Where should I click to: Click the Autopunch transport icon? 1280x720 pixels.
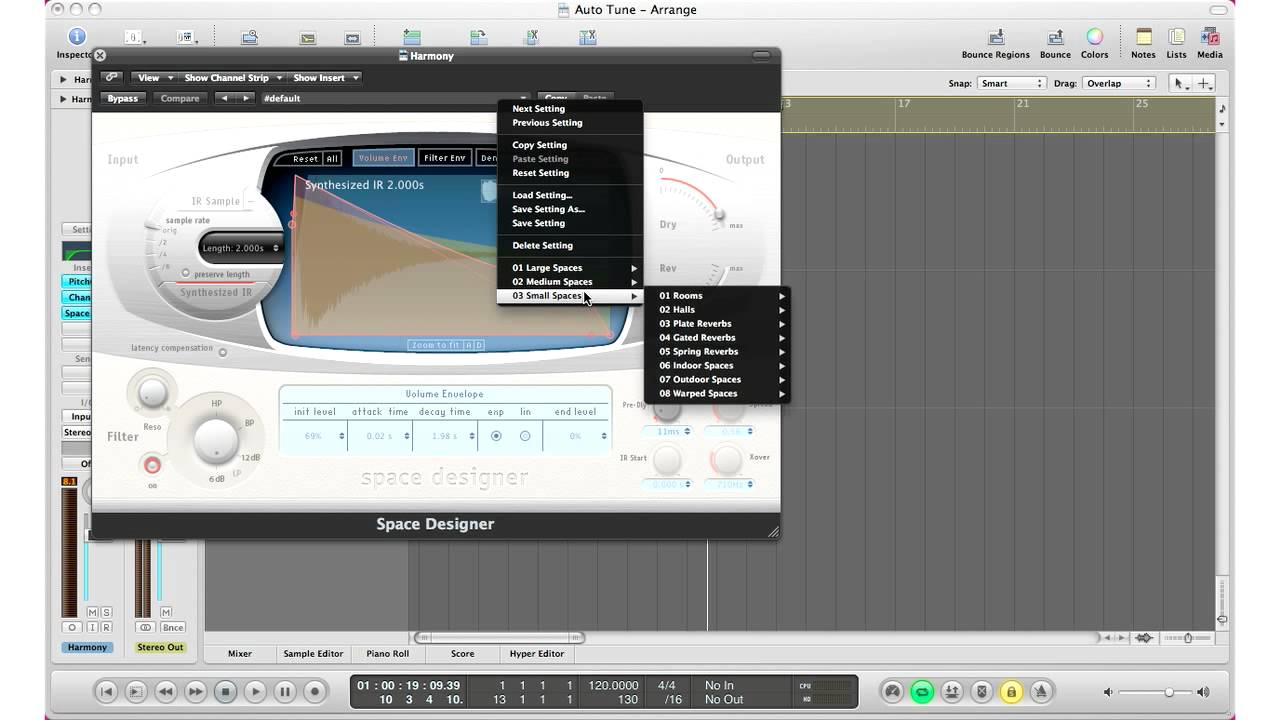(x=952, y=691)
